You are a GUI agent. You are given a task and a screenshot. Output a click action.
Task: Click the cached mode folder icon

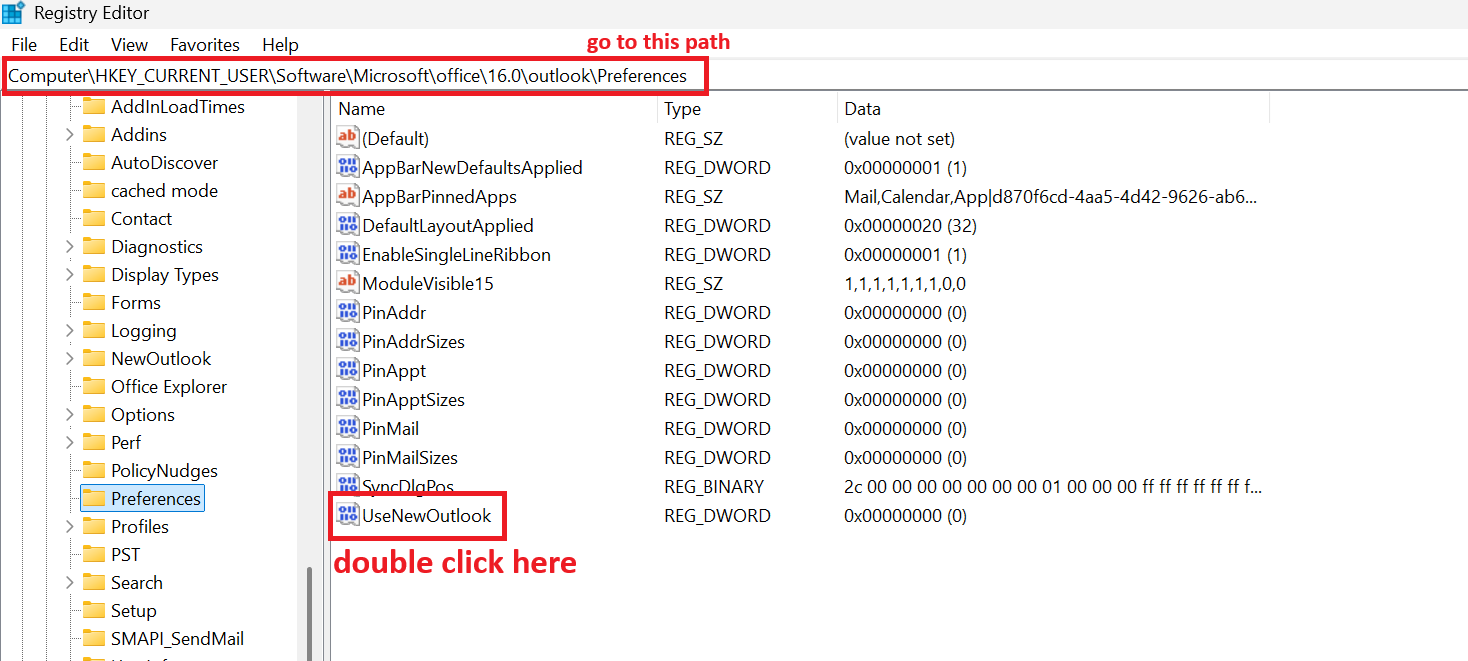(x=94, y=190)
